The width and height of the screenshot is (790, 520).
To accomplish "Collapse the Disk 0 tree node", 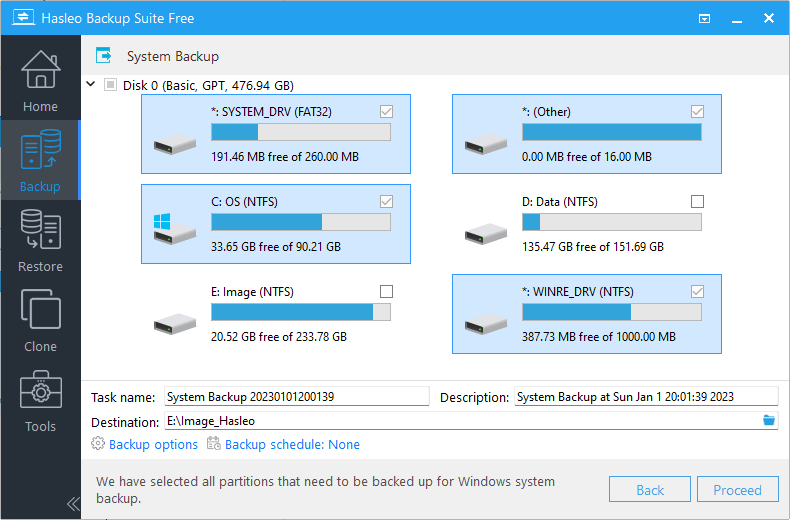I will 92,85.
